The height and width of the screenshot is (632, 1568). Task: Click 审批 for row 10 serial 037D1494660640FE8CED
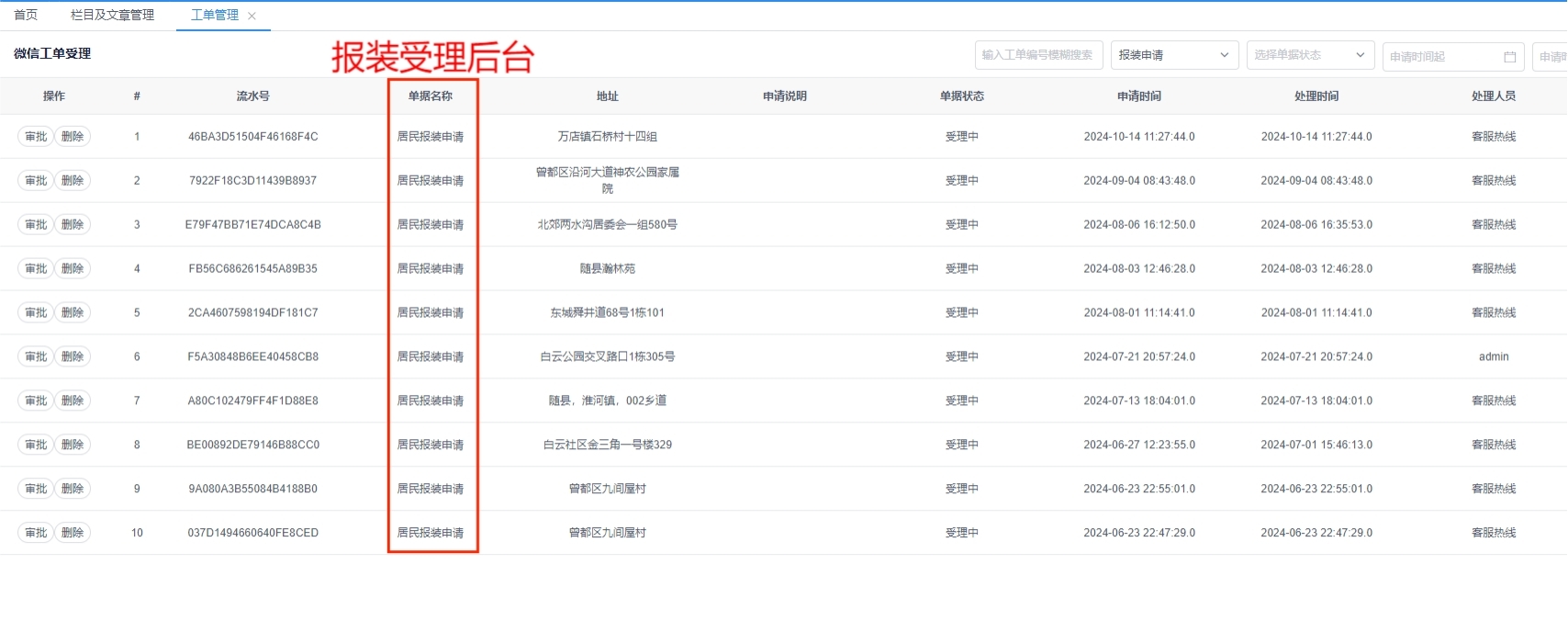pos(36,533)
